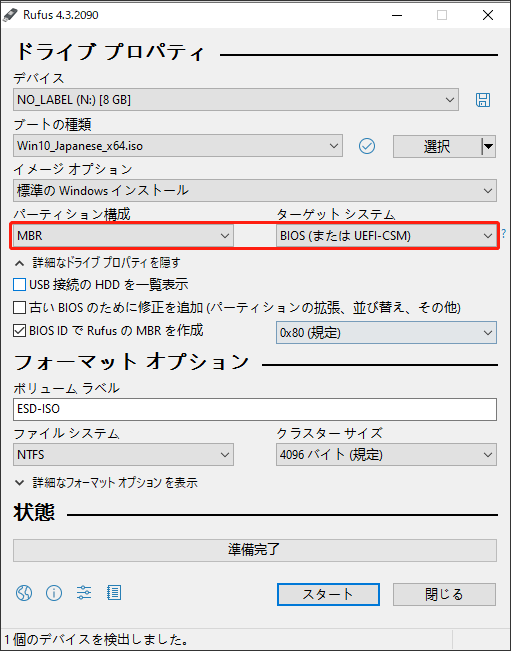Image resolution: width=511 pixels, height=651 pixels.
Task: Click the 準備完了 progress bar
Action: pyautogui.click(x=255, y=550)
